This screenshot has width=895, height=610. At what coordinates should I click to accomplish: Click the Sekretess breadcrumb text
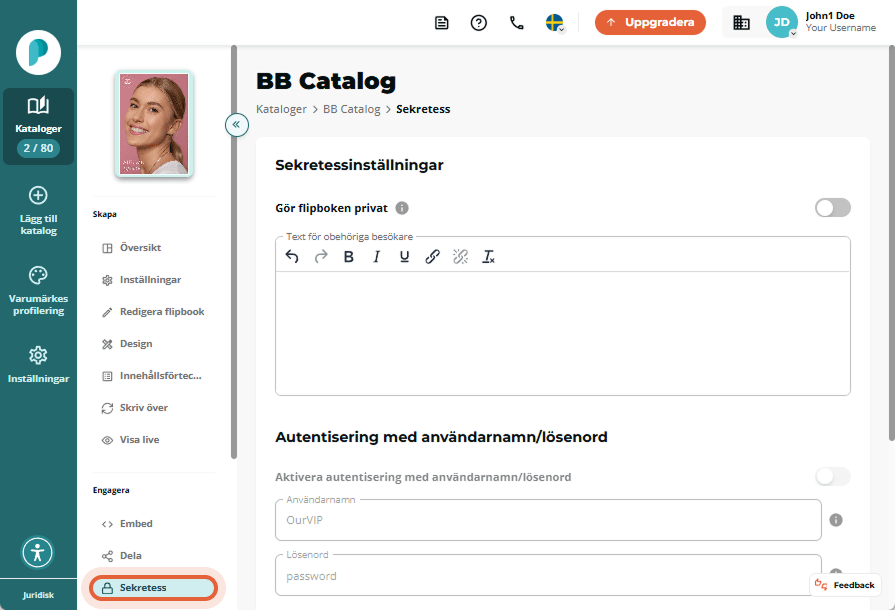pyautogui.click(x=423, y=109)
